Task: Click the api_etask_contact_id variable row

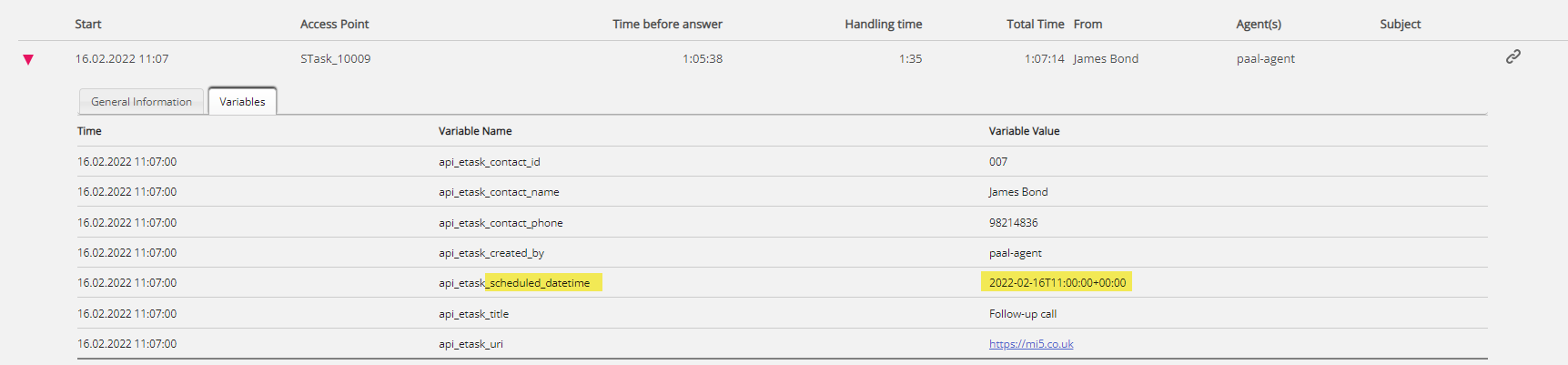Action: (489, 162)
